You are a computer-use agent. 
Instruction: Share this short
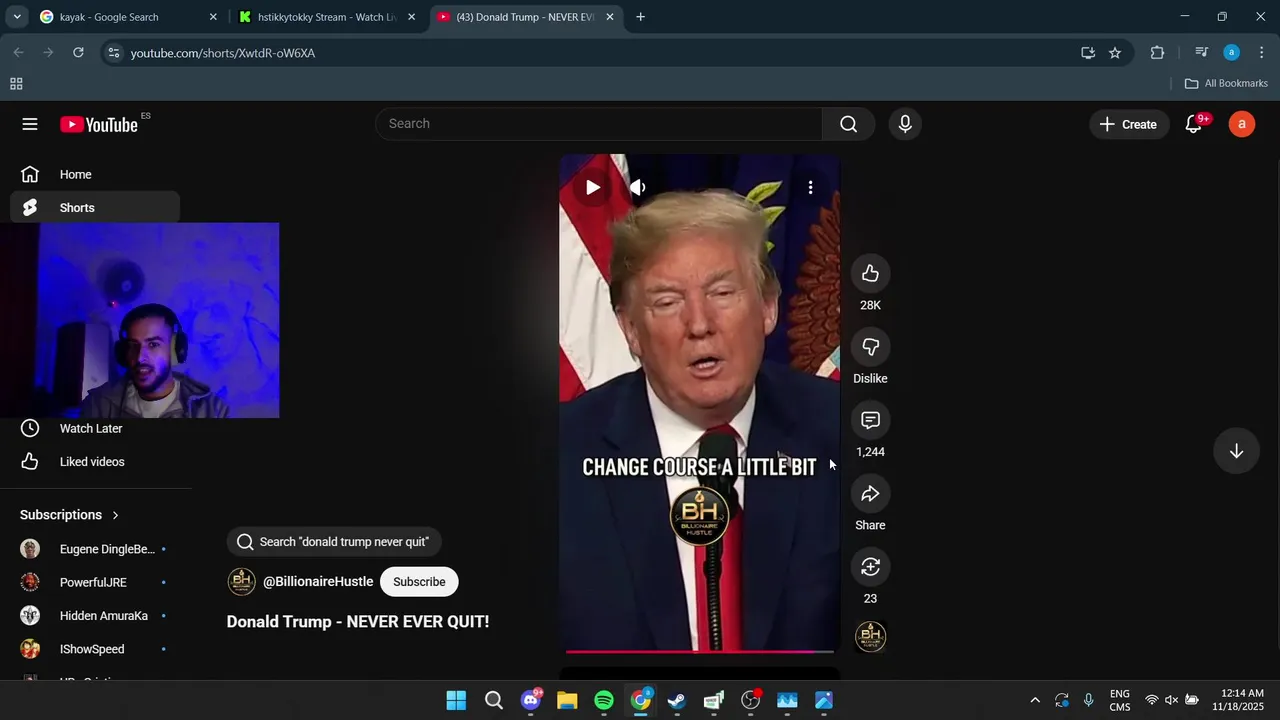pyautogui.click(x=870, y=494)
